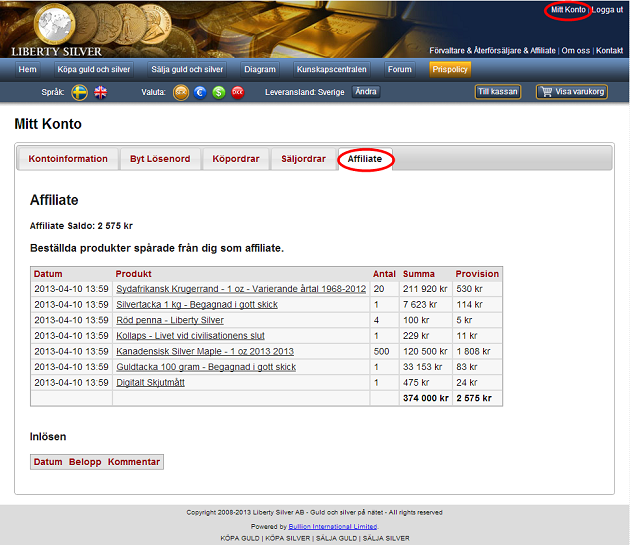Open Köpa guld och silver menu

94,69
